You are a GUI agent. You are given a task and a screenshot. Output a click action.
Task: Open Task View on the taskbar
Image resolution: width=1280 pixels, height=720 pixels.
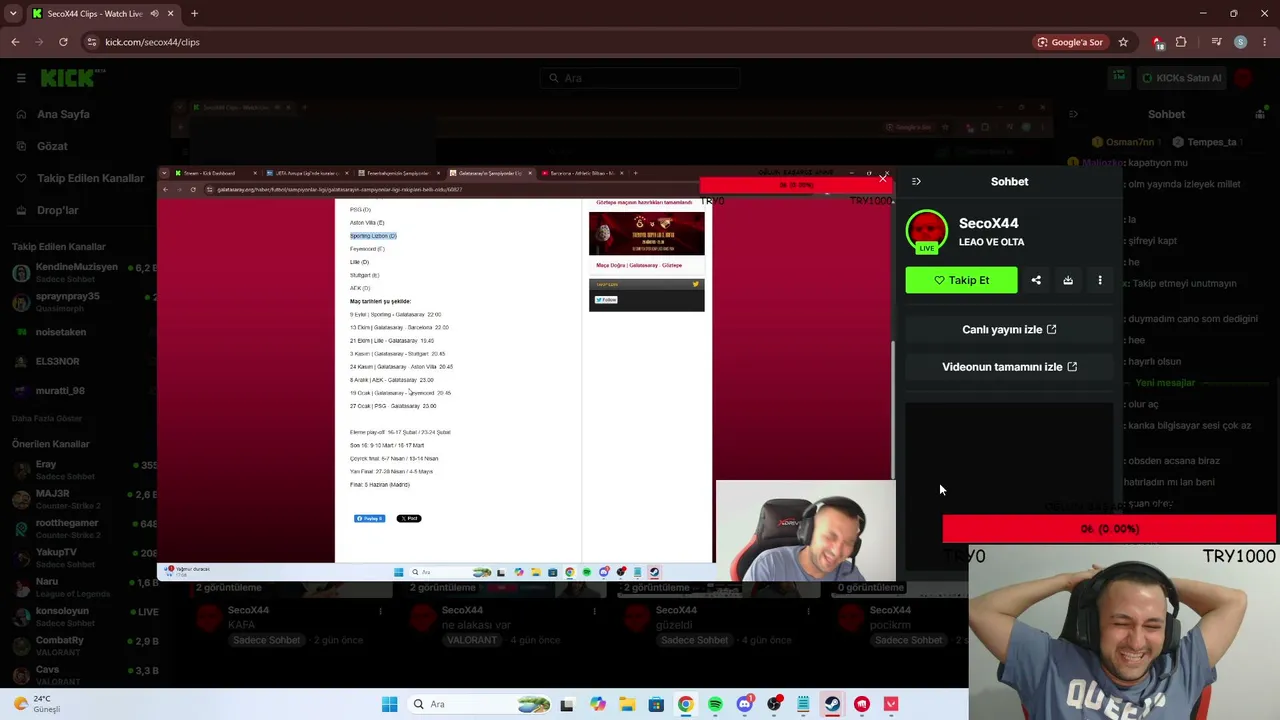(567, 704)
